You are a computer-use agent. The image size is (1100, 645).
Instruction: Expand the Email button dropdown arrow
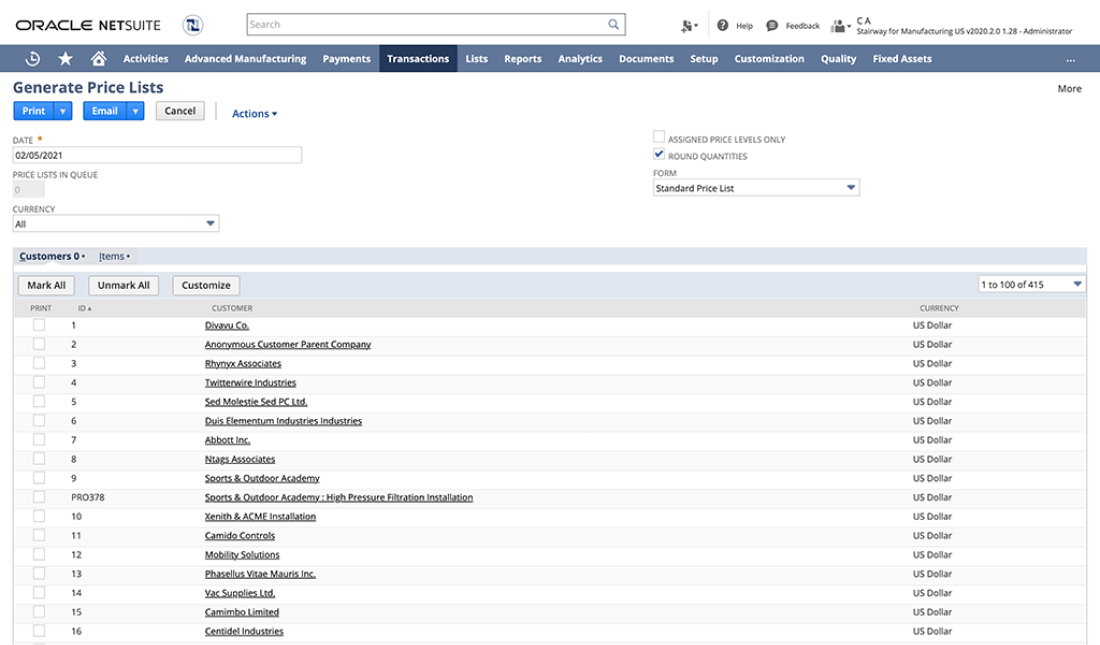pos(135,111)
